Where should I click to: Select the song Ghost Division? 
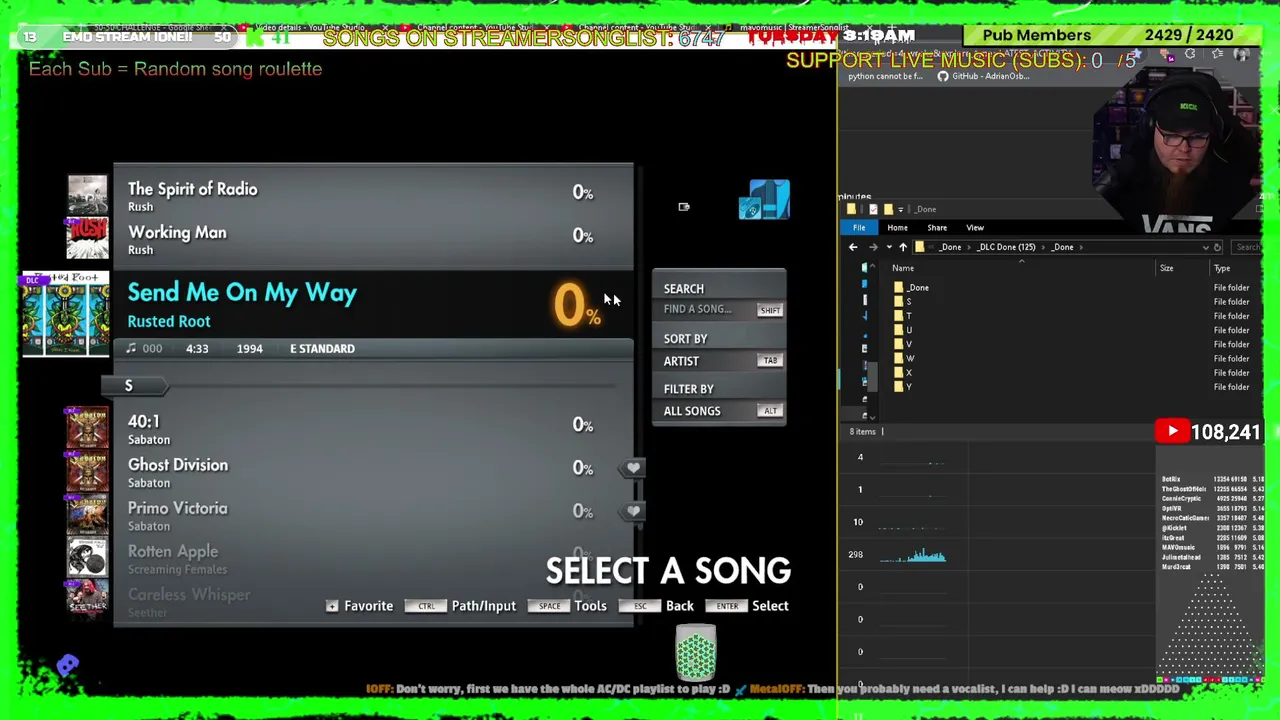(x=373, y=471)
